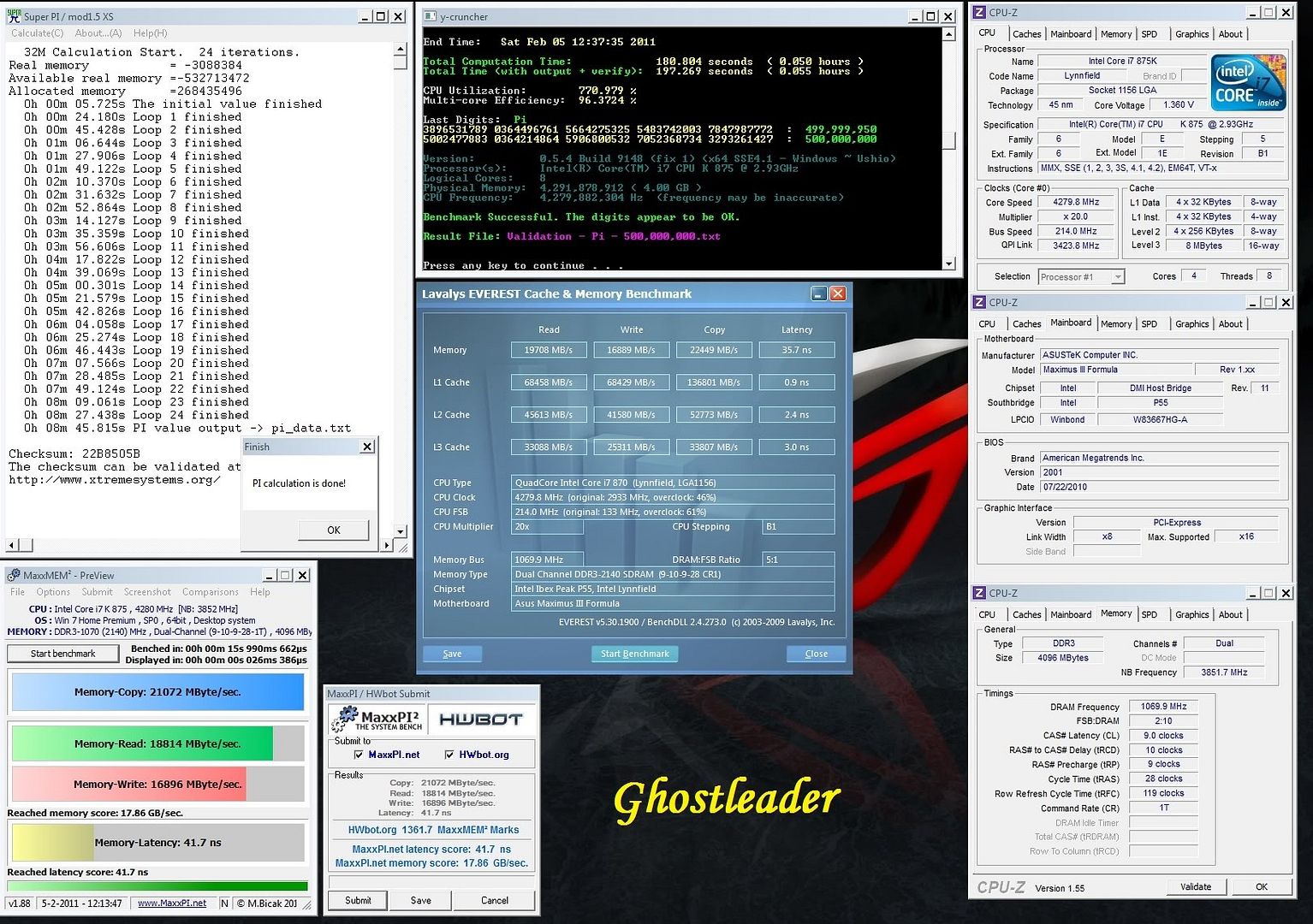Screen dimensions: 1313x924
Task: Open File menu in MaxxMEM
Action: pos(17,592)
